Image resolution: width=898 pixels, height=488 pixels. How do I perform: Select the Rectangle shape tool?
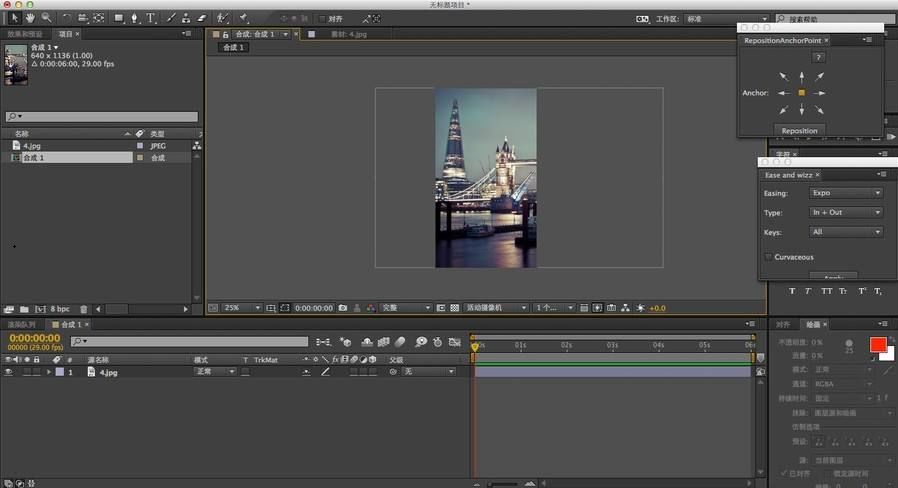coord(119,18)
